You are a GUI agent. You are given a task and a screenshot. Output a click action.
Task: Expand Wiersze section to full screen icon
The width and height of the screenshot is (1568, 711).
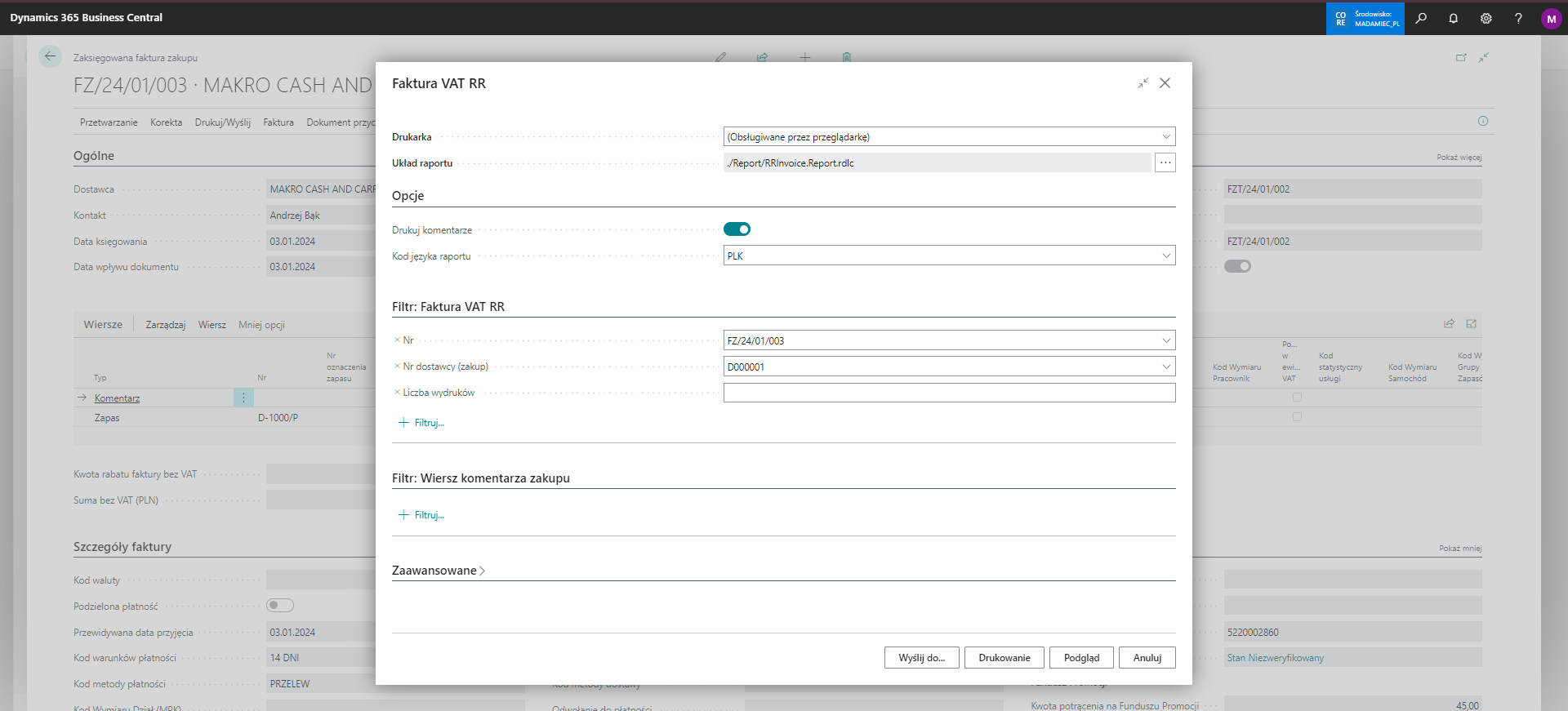tap(1472, 324)
